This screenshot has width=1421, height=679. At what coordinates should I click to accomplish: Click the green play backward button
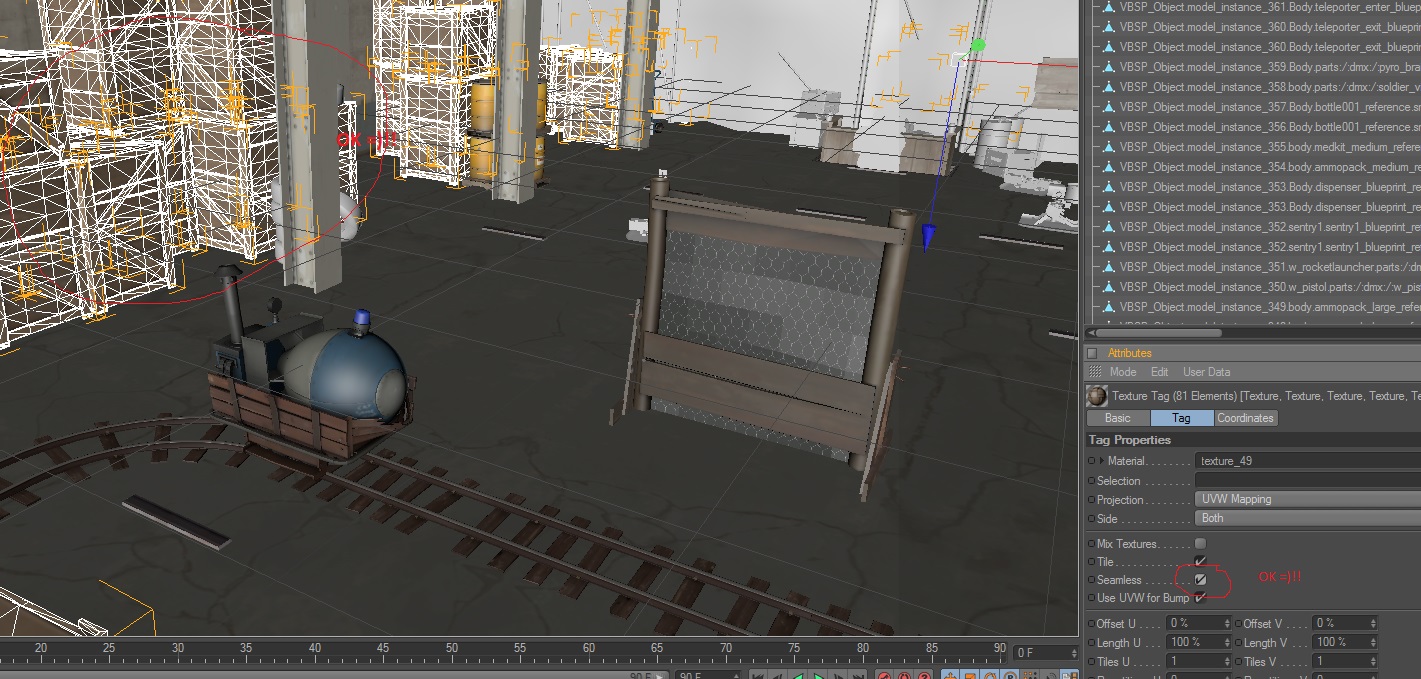pos(798,676)
